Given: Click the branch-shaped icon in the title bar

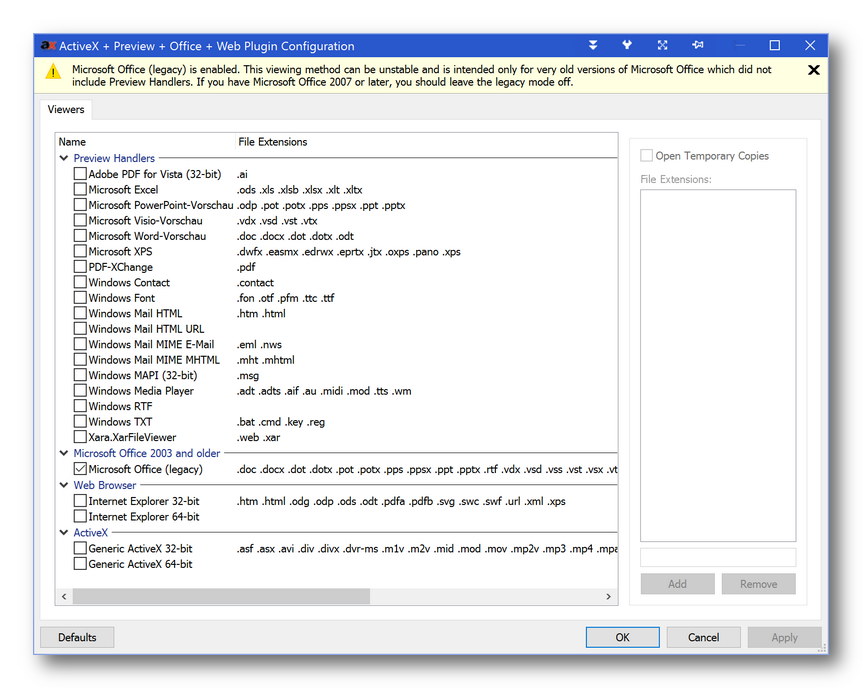Looking at the screenshot, I should 627,45.
